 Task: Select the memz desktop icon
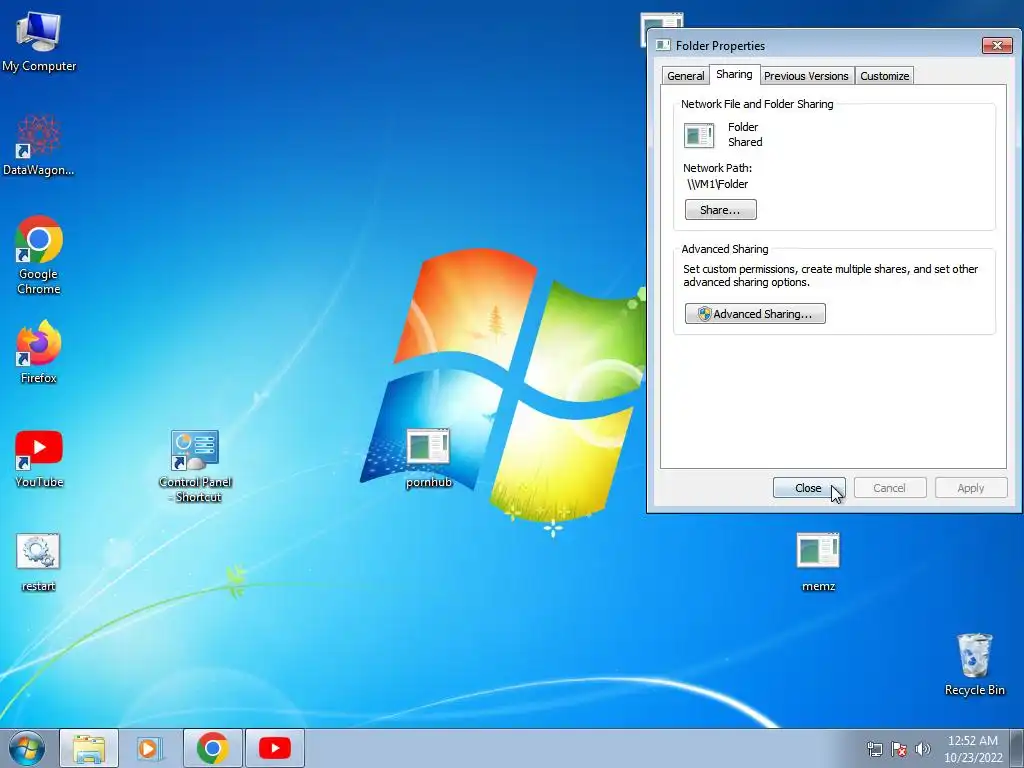[818, 562]
